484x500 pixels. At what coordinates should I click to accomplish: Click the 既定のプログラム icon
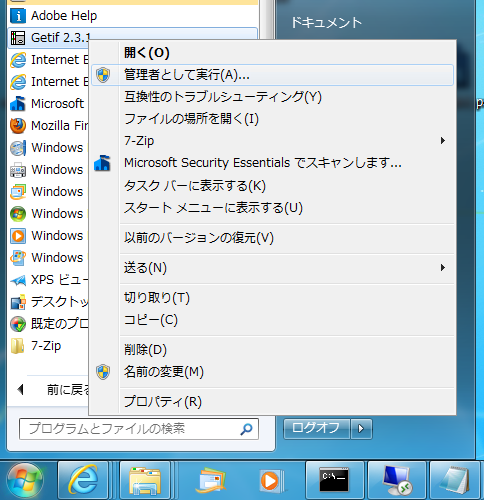(x=18, y=324)
